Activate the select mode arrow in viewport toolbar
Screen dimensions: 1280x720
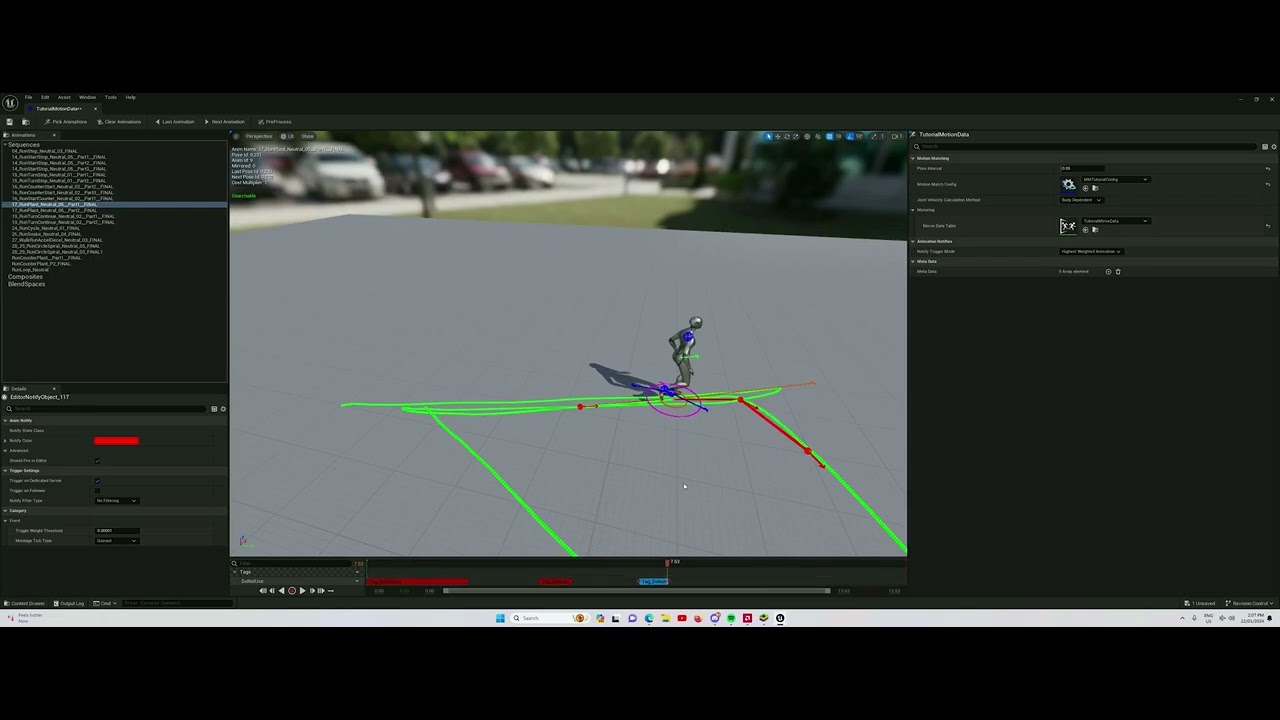[x=768, y=136]
